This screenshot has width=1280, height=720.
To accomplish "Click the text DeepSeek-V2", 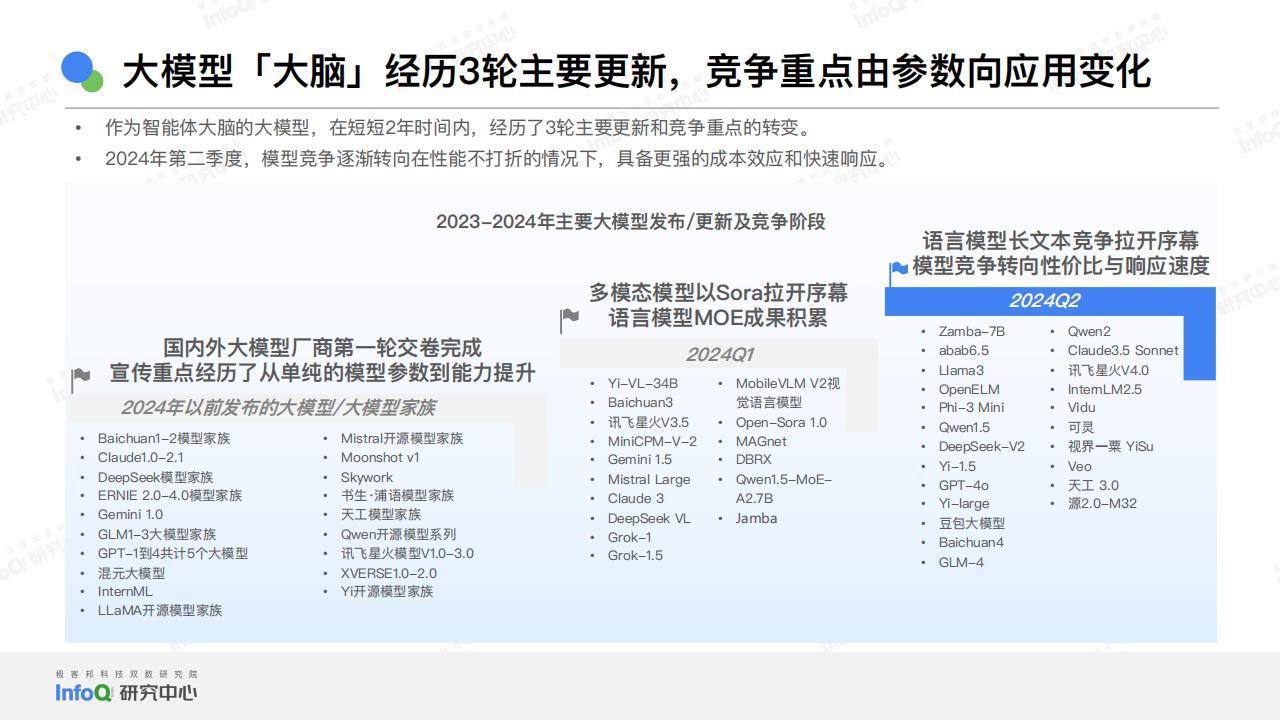I will click(x=981, y=446).
